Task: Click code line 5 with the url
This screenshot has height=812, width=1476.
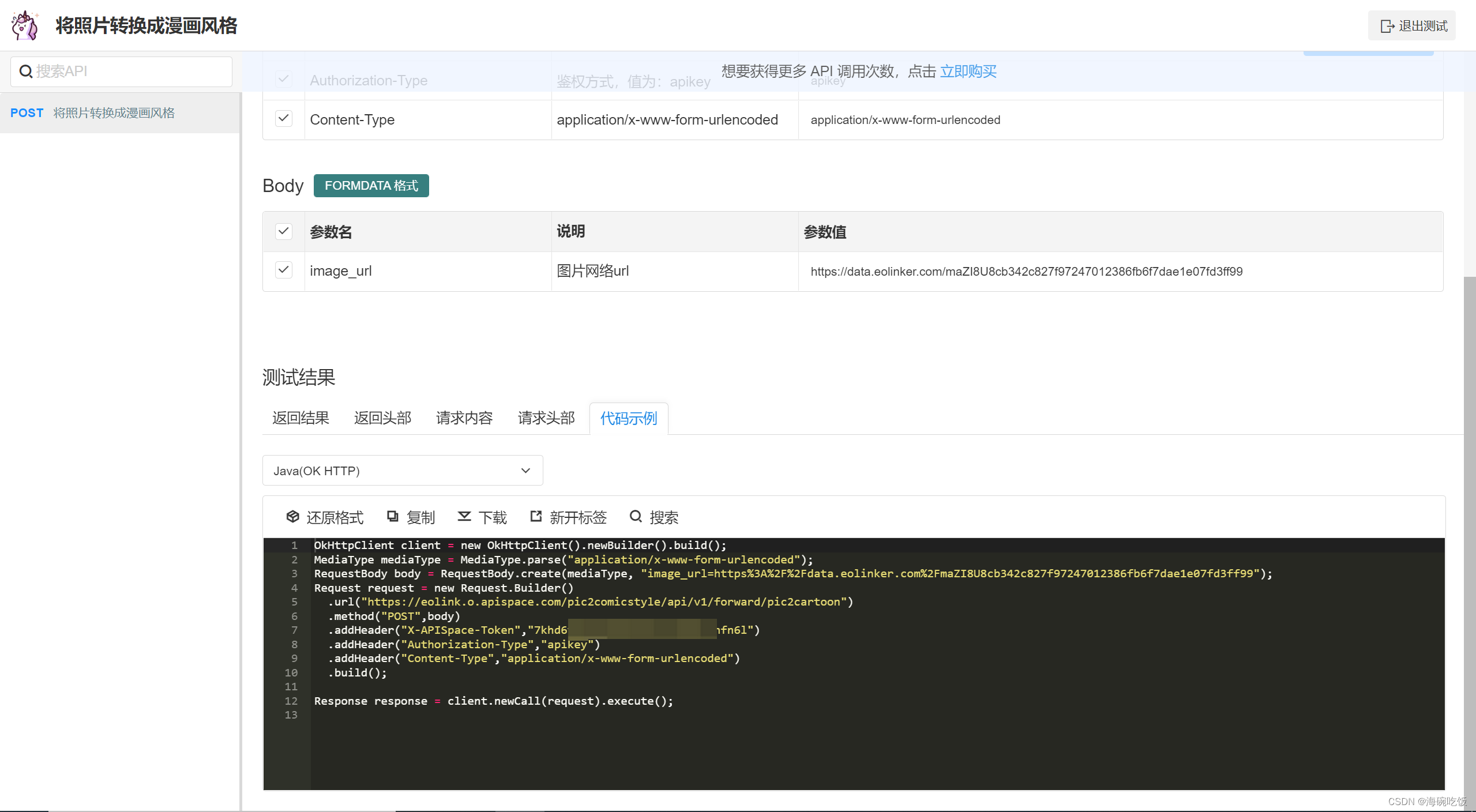Action: [591, 602]
